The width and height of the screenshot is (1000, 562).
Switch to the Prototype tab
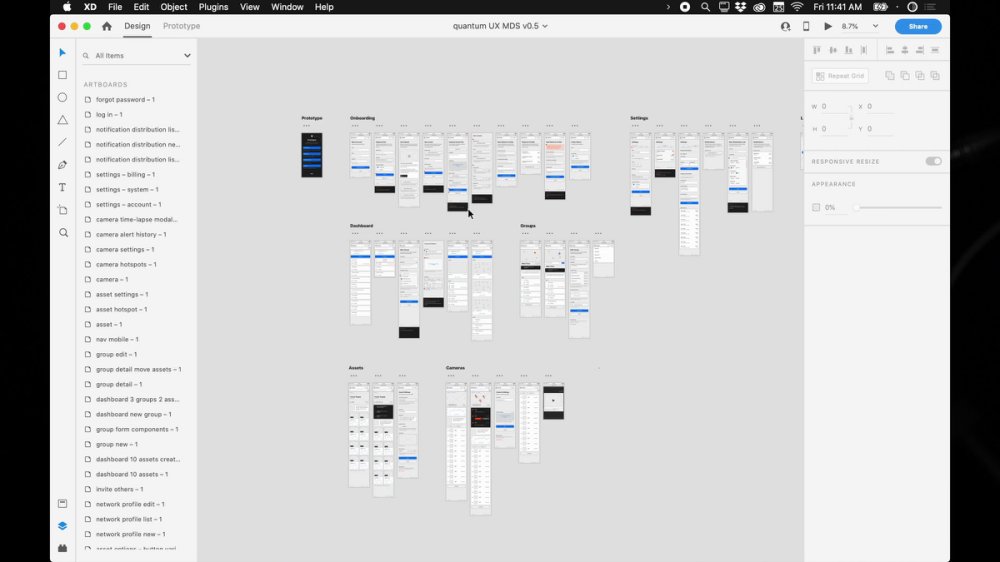[181, 26]
